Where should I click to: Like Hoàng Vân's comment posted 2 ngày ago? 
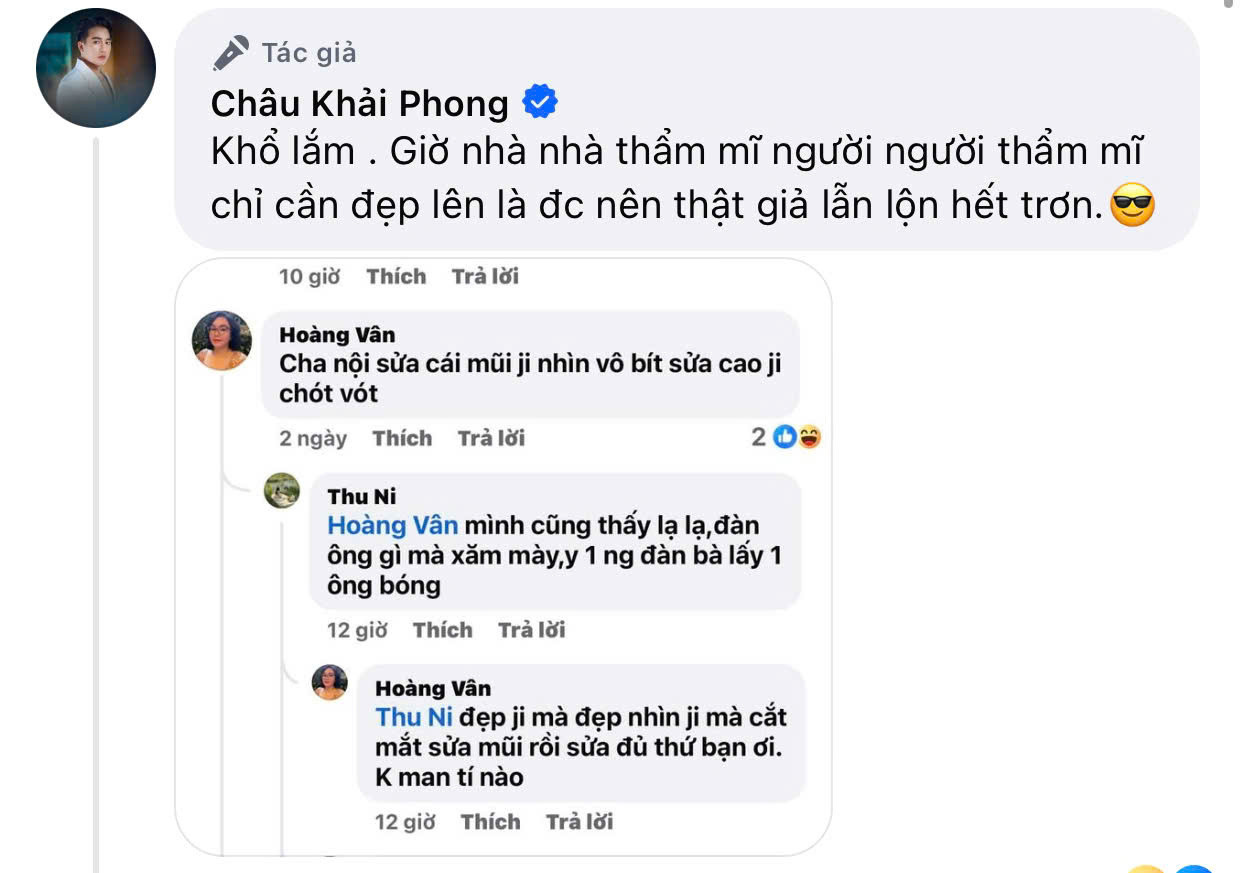[x=402, y=438]
